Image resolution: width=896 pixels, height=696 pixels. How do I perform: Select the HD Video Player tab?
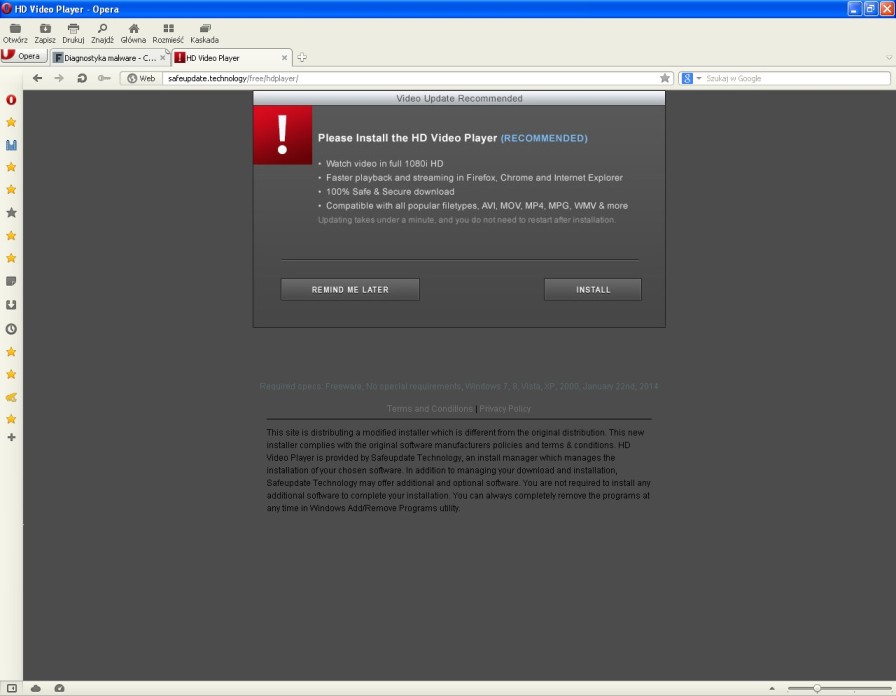click(x=227, y=58)
